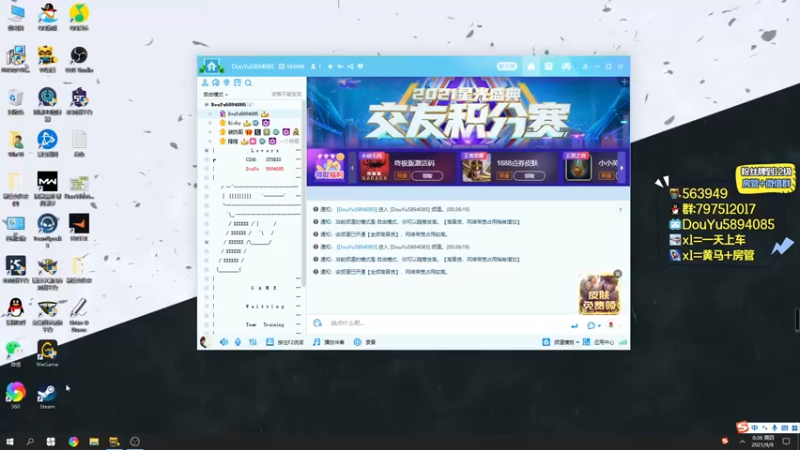Click the plus icon at banner corner
The height and width of the screenshot is (450, 800).
click(624, 82)
